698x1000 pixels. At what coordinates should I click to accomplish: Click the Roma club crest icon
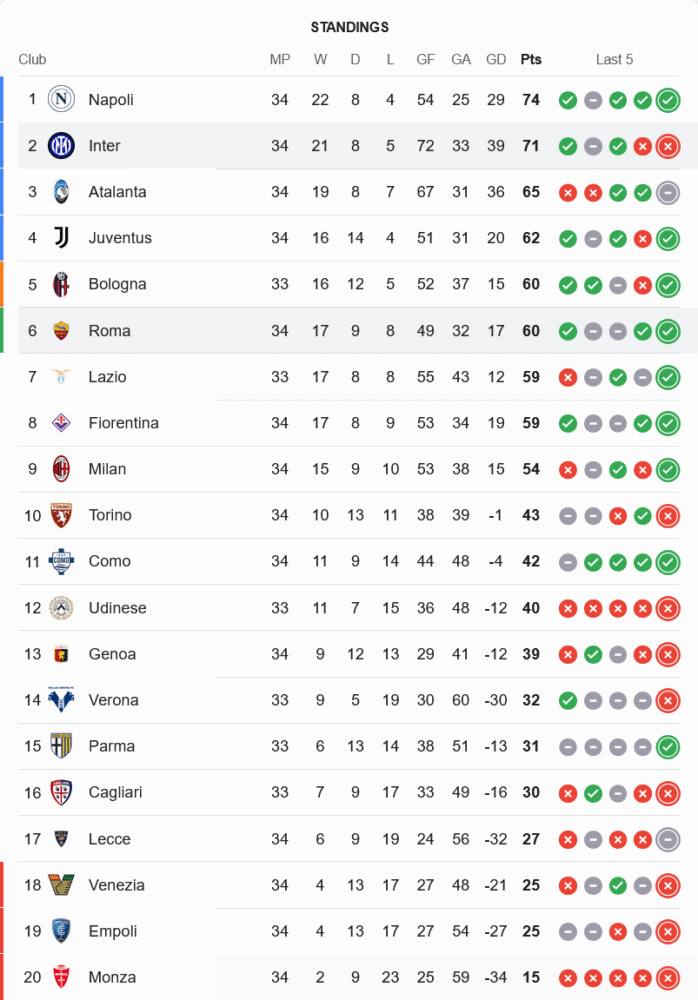61,331
